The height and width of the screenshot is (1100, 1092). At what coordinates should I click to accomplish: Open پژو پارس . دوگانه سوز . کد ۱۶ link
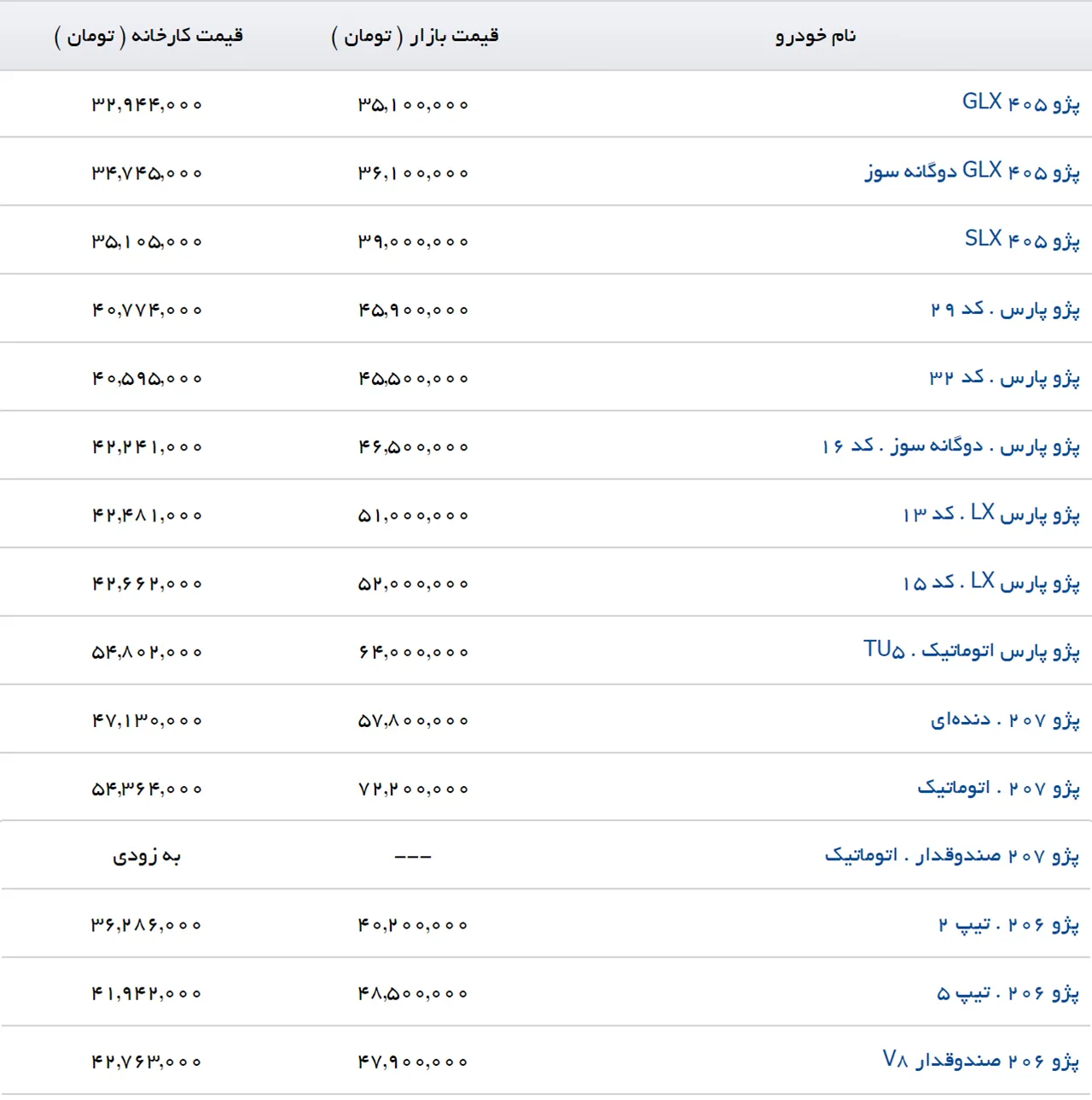click(950, 445)
